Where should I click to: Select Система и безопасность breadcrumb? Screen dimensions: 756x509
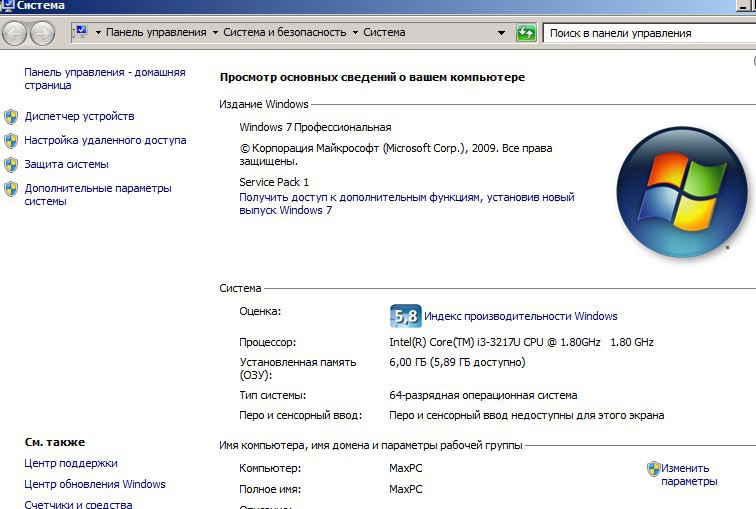284,32
